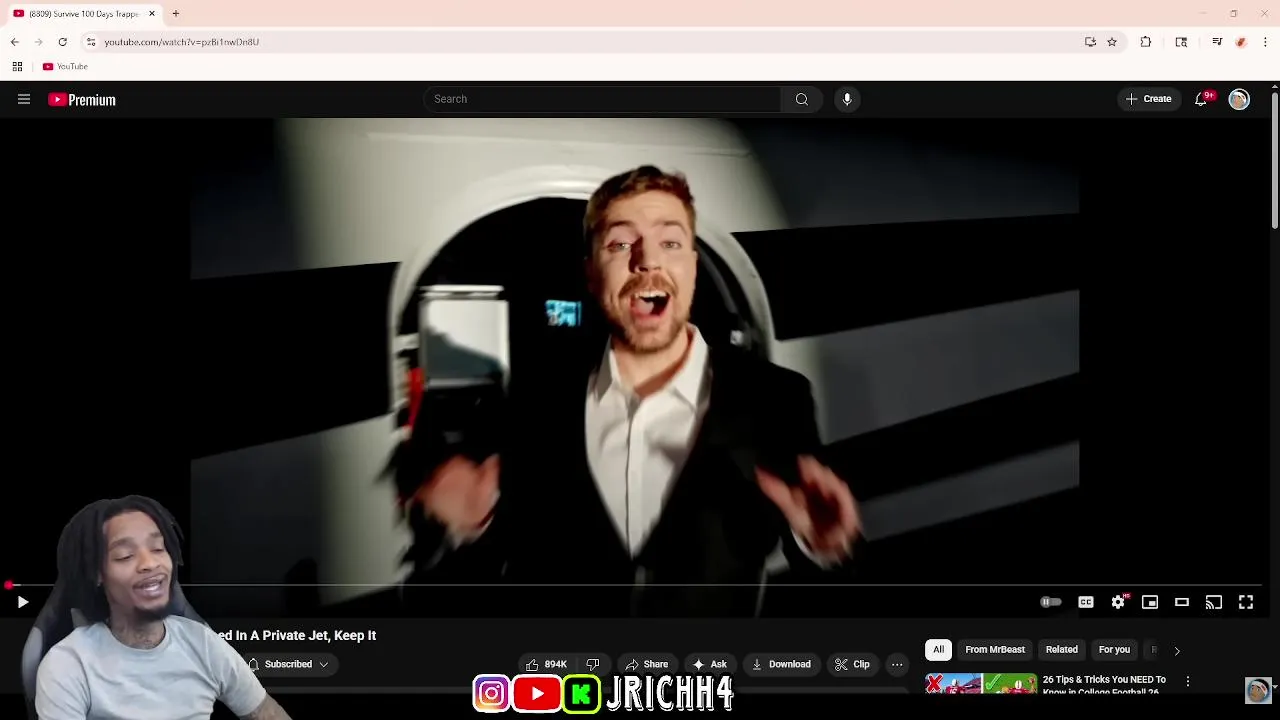Install app icon in address bar
The height and width of the screenshot is (720, 1280).
click(1090, 42)
